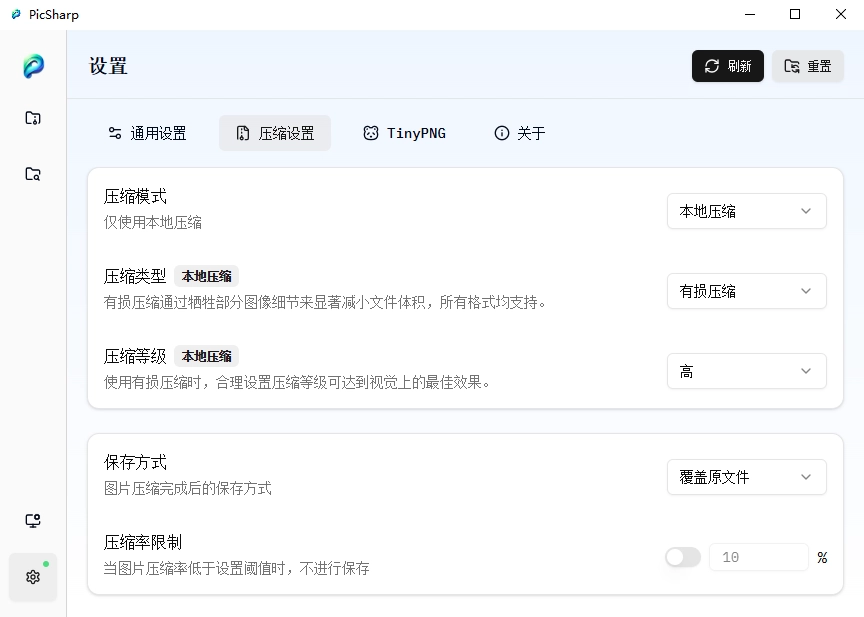Click the document icon on 压缩设置 tab
The width and height of the screenshot is (864, 617).
tap(241, 132)
